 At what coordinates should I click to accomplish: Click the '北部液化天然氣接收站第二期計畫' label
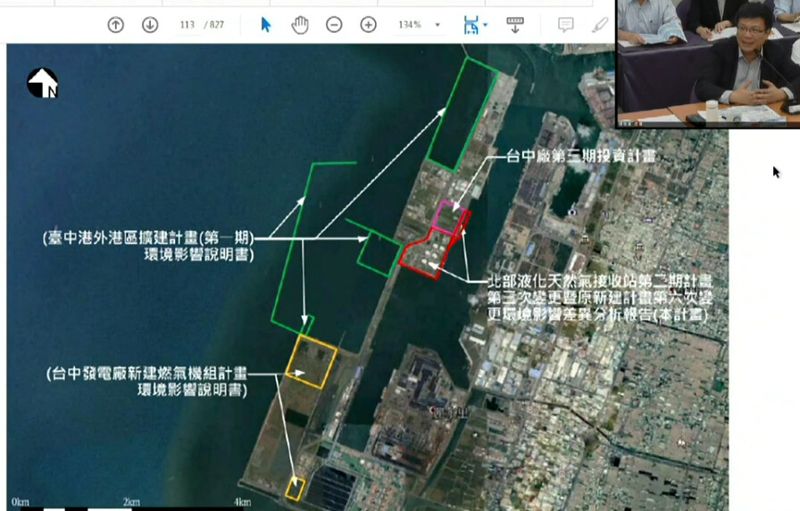click(600, 281)
